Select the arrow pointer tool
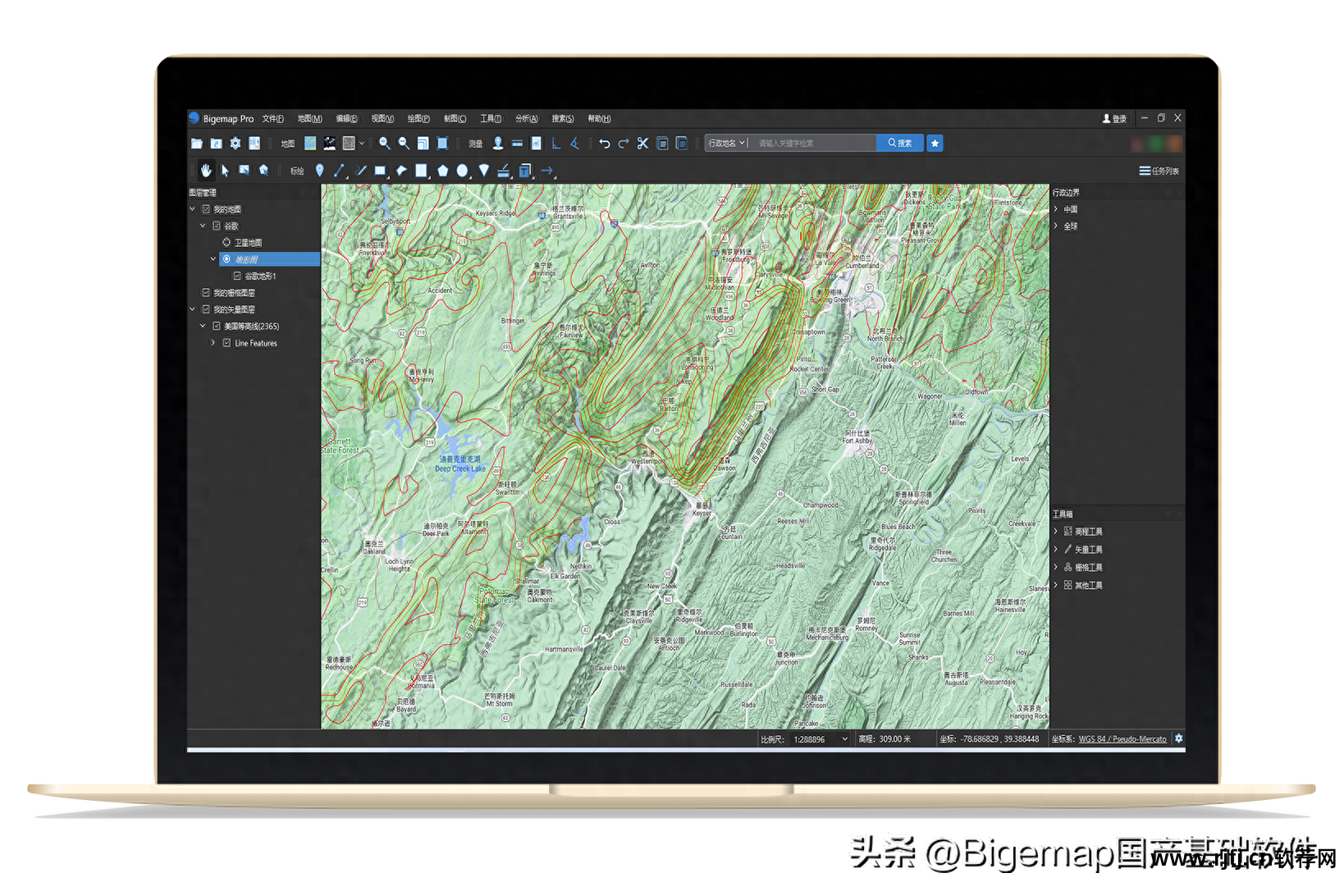This screenshot has width=1344, height=896. coord(225,171)
